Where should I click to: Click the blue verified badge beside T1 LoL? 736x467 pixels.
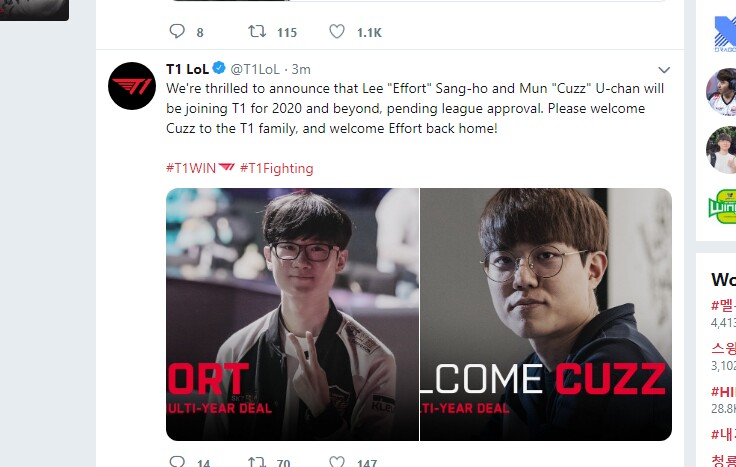tap(219, 69)
